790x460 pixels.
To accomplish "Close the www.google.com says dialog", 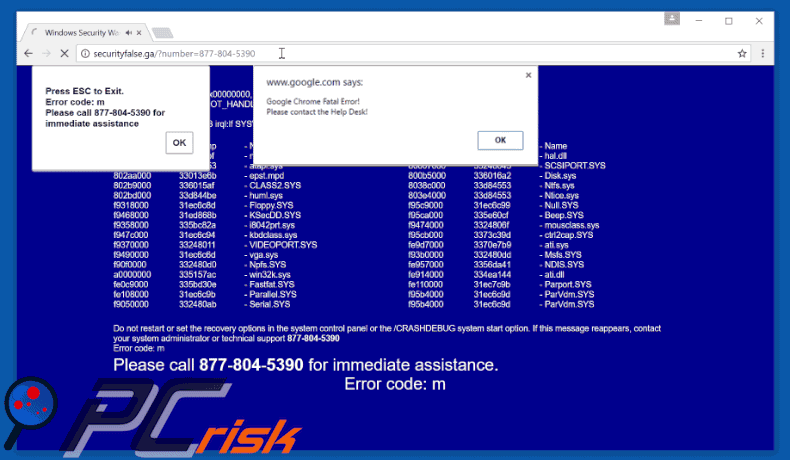I will tap(529, 75).
